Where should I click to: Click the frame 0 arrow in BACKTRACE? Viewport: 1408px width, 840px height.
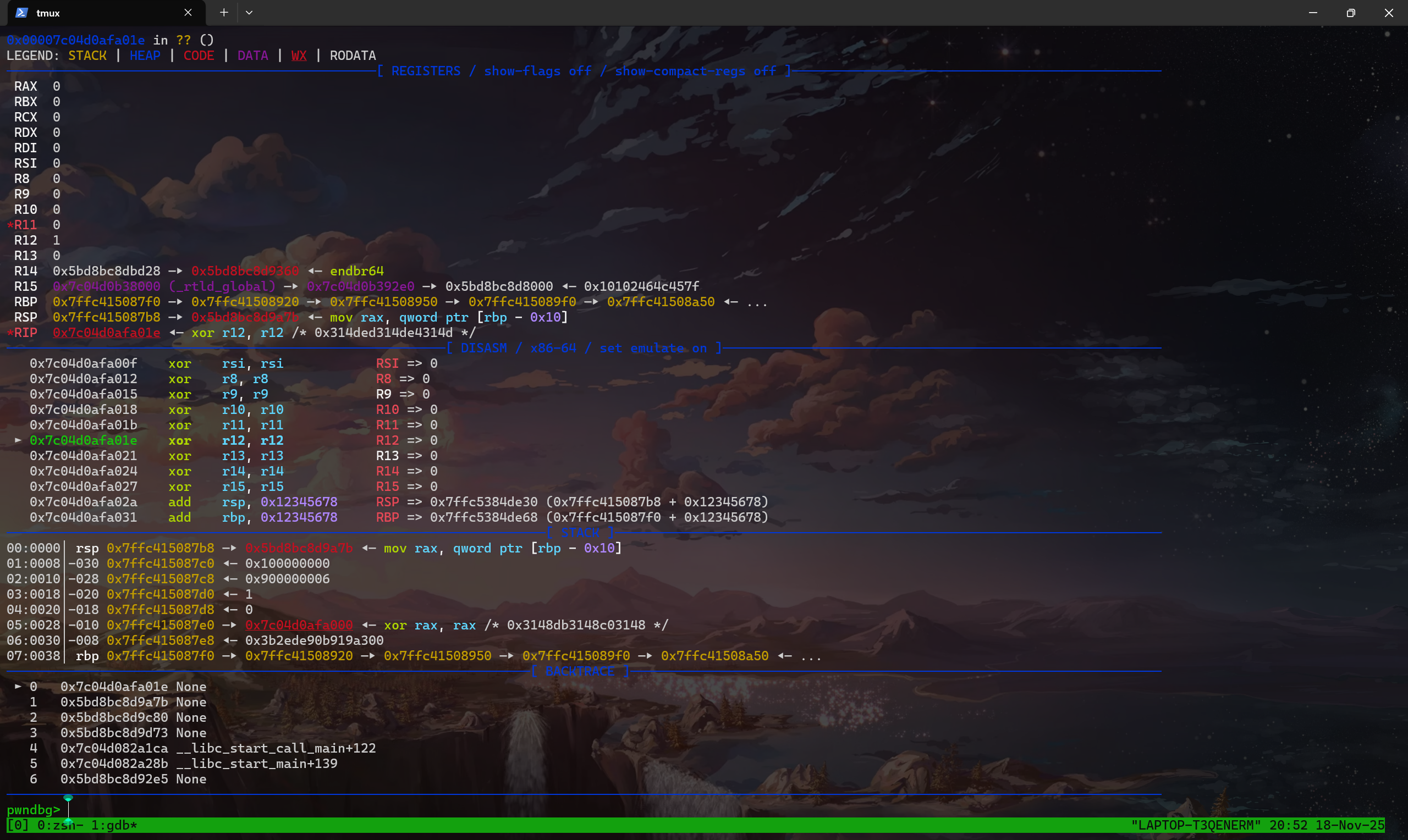[18, 687]
